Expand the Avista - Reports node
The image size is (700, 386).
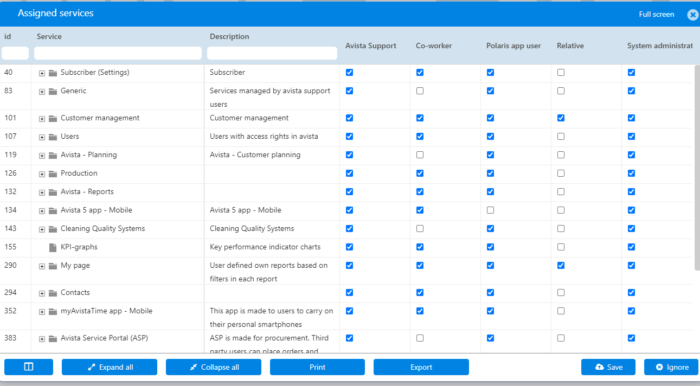(x=42, y=192)
